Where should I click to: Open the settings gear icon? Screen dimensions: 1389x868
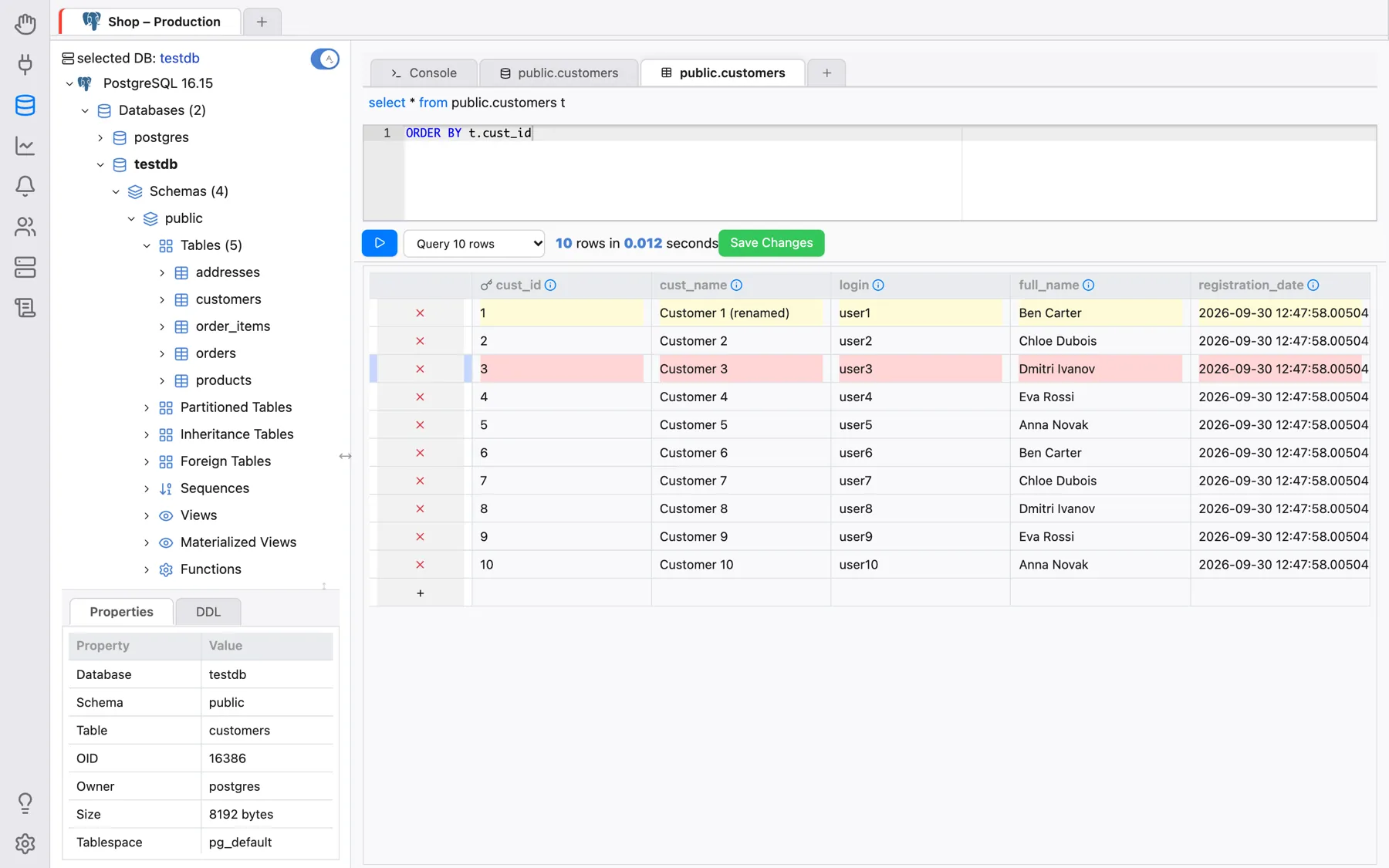tap(25, 843)
